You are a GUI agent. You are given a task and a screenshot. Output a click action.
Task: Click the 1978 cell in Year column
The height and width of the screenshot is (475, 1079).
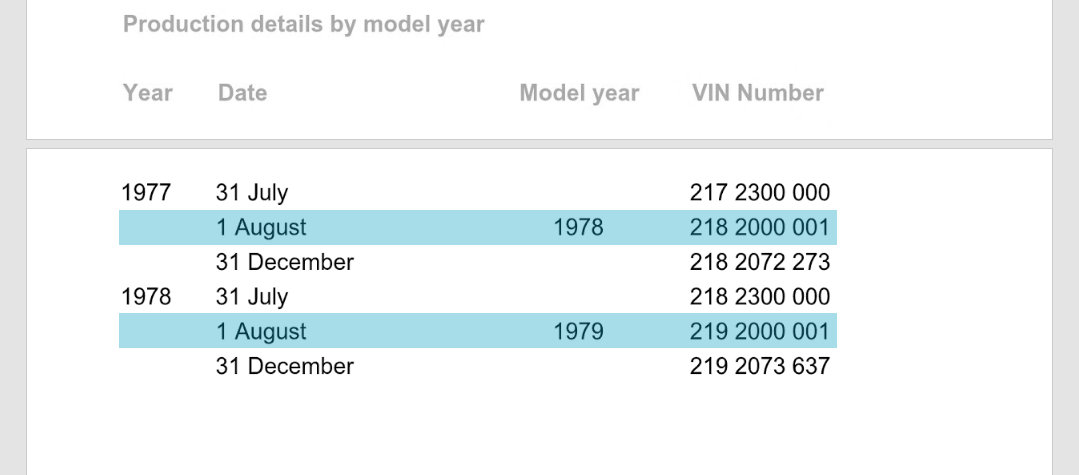coord(146,297)
